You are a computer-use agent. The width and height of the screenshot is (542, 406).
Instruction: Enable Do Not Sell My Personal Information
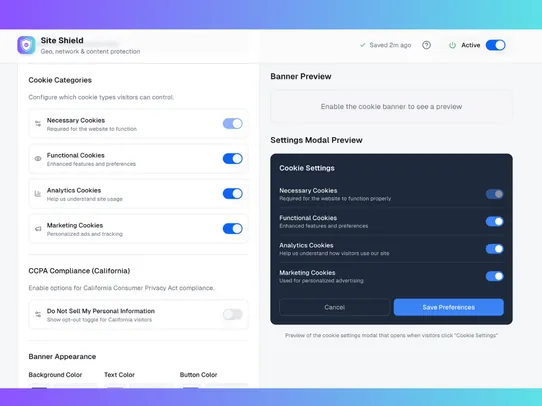click(233, 314)
